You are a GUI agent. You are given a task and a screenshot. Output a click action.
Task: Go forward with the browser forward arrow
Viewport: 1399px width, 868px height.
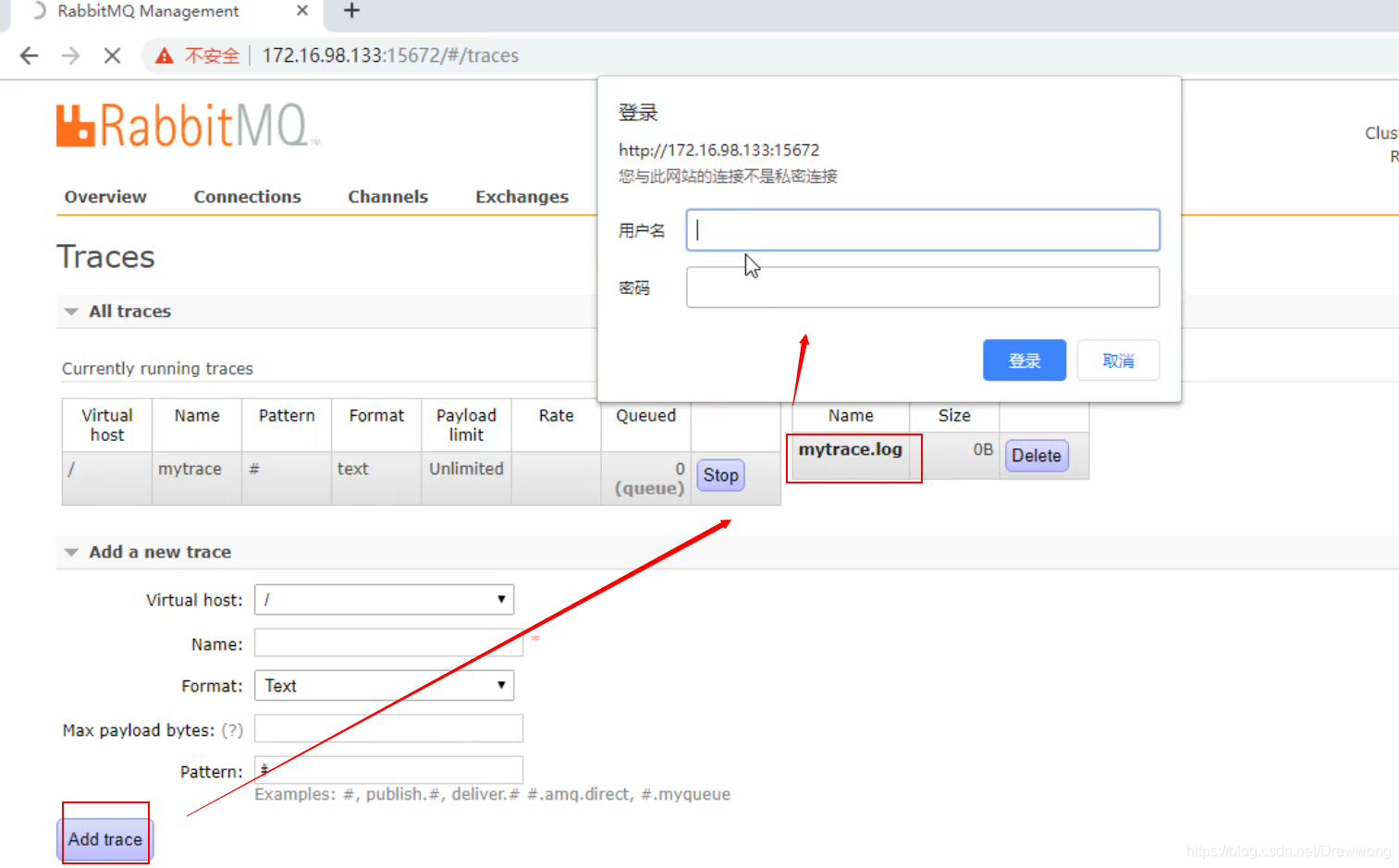click(71, 55)
